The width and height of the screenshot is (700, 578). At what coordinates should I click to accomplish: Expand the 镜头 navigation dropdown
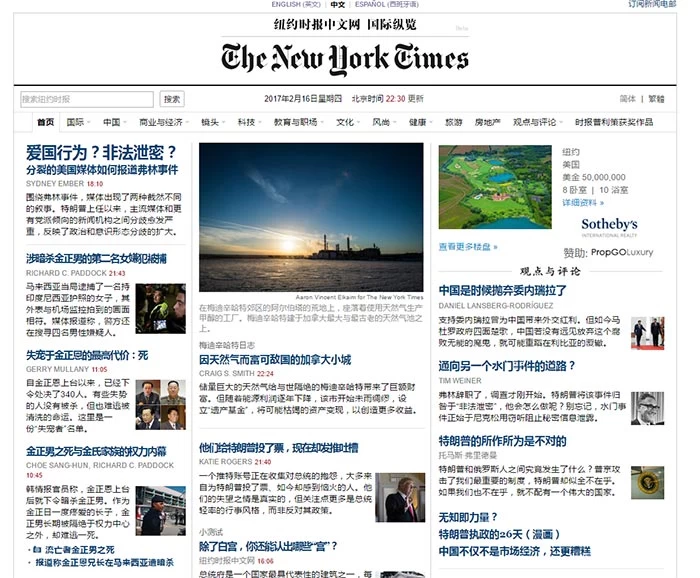[x=213, y=122]
